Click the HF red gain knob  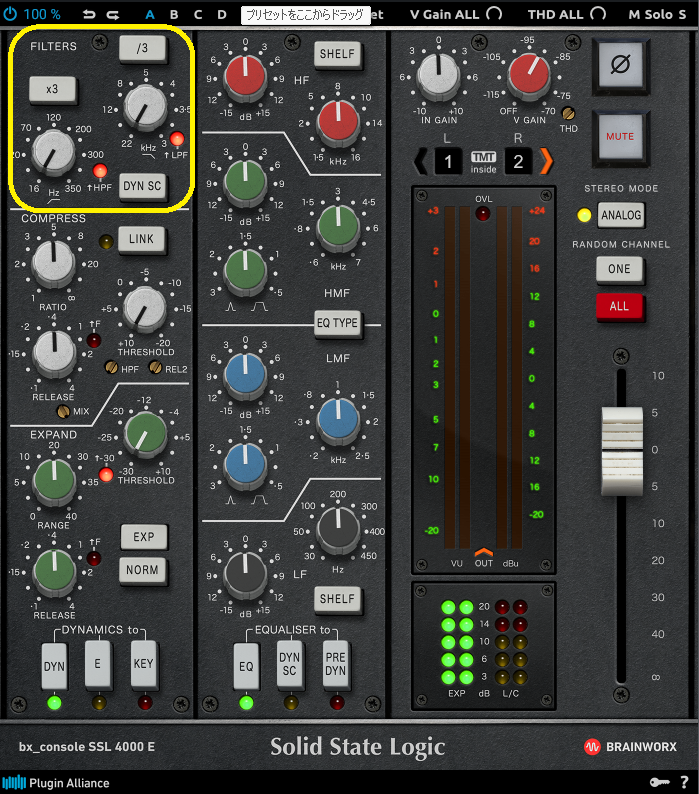click(245, 76)
